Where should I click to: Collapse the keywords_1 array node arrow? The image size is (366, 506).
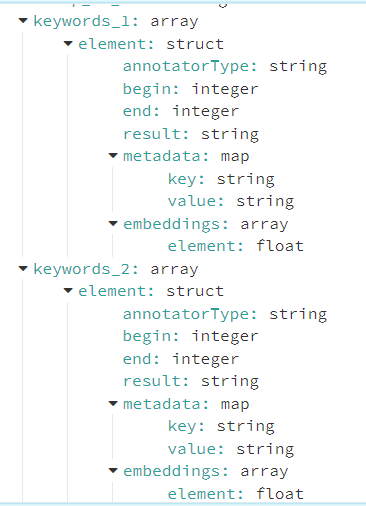tap(23, 21)
